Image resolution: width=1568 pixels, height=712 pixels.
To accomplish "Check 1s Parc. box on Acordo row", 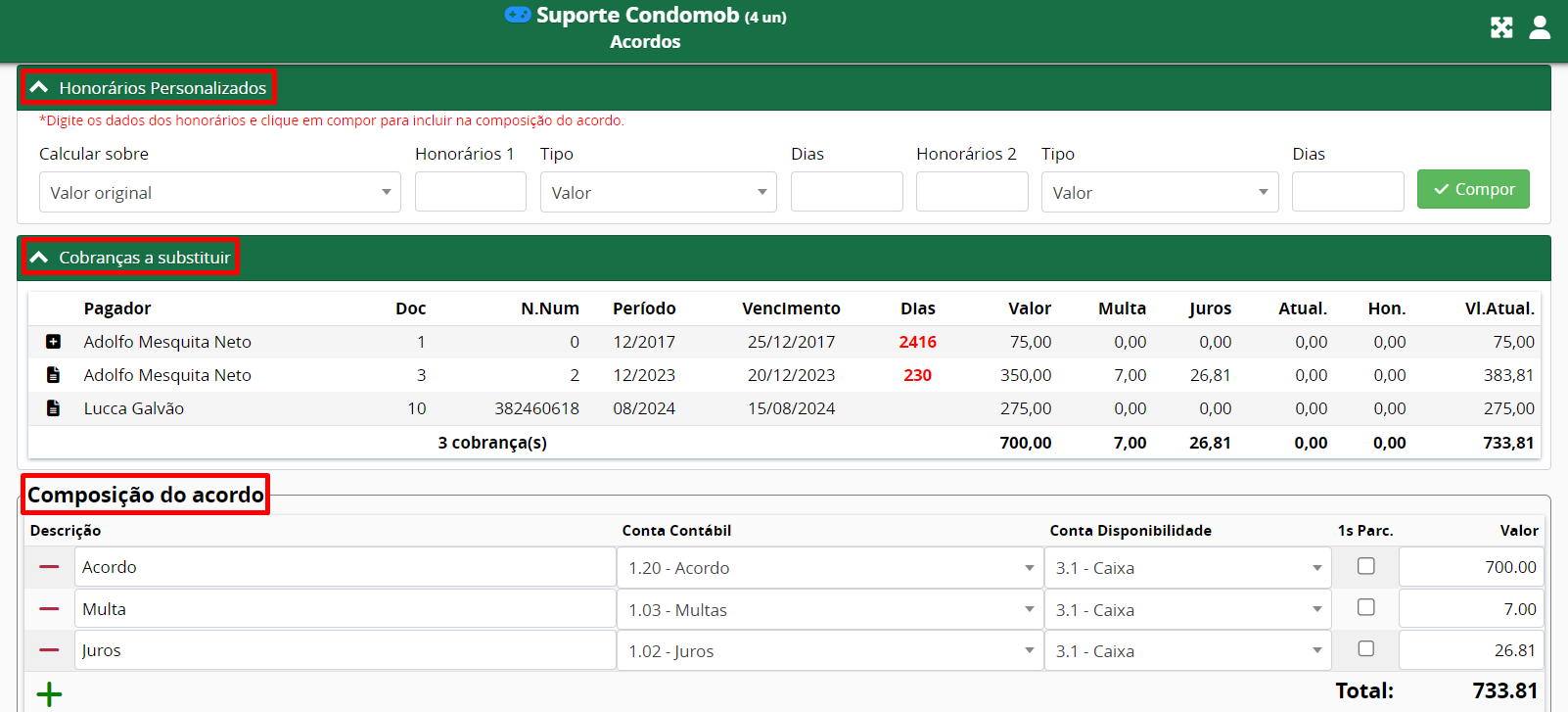I will coord(1366,566).
